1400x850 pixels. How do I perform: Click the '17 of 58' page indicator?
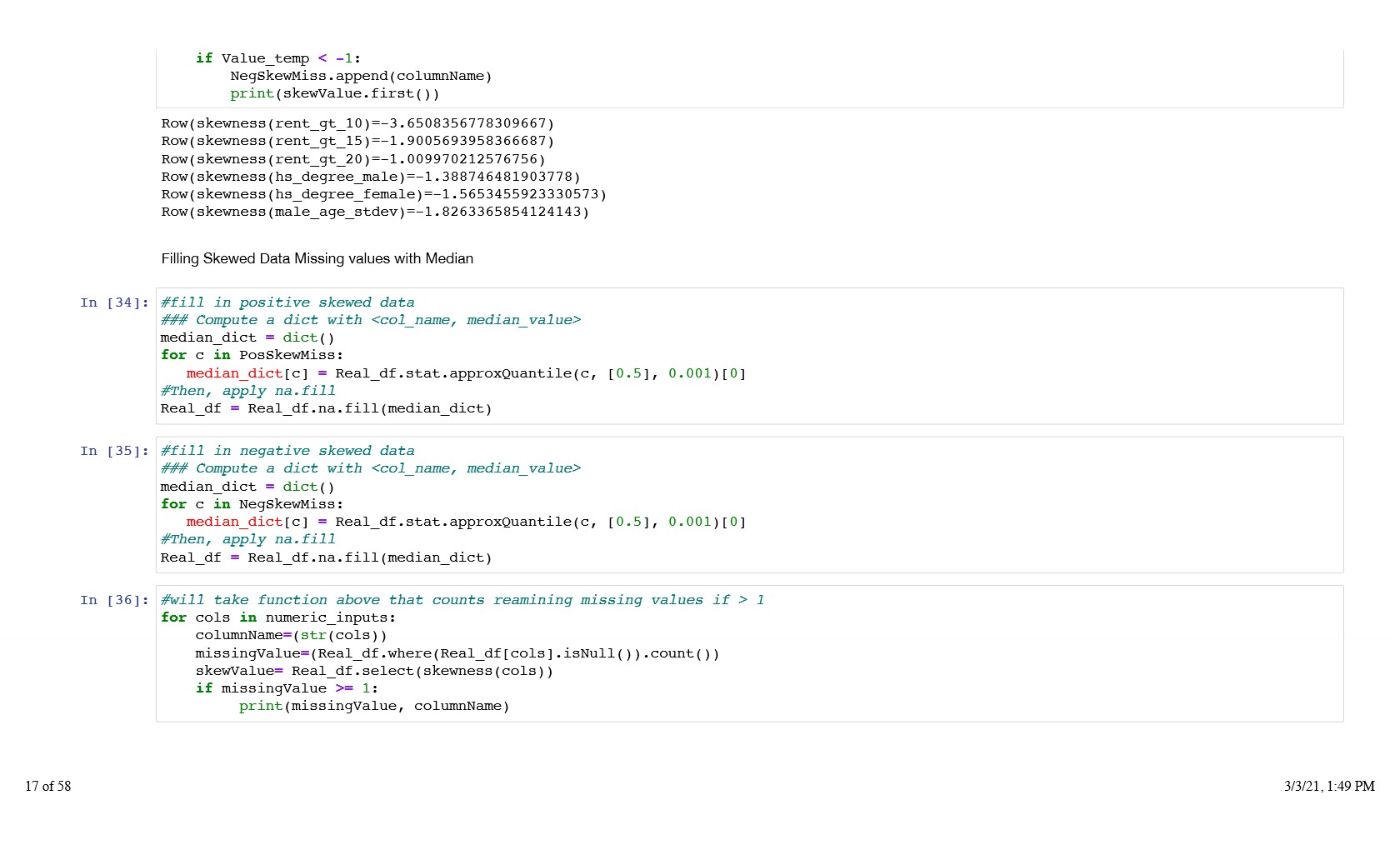pos(47,786)
